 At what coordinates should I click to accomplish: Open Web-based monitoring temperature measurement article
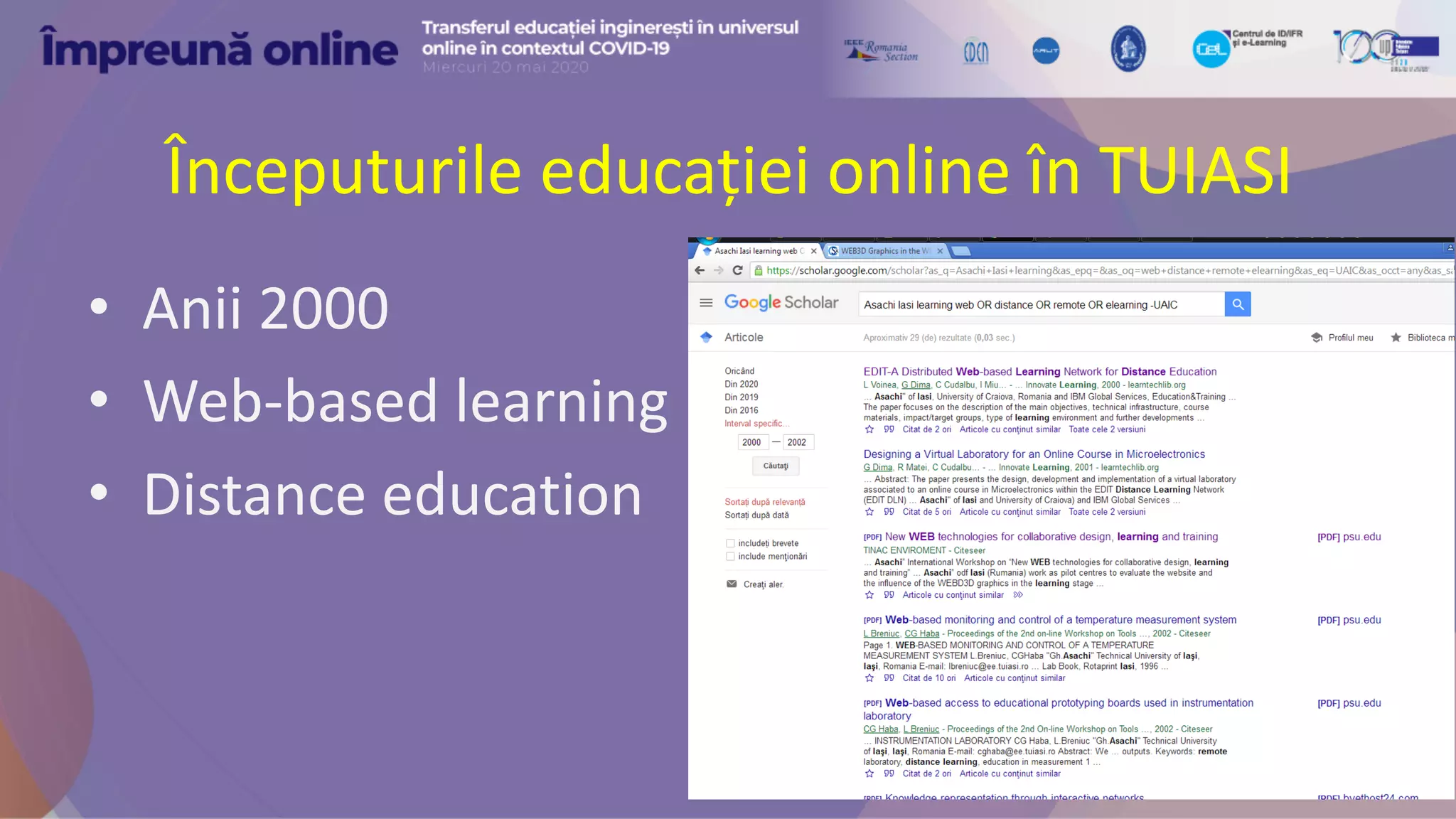pyautogui.click(x=1061, y=620)
